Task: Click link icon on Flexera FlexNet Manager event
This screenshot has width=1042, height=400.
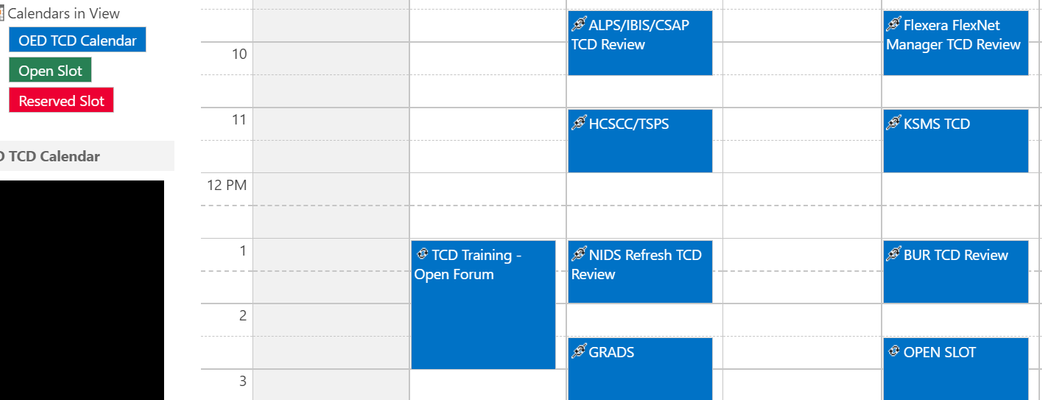Action: pos(894,25)
